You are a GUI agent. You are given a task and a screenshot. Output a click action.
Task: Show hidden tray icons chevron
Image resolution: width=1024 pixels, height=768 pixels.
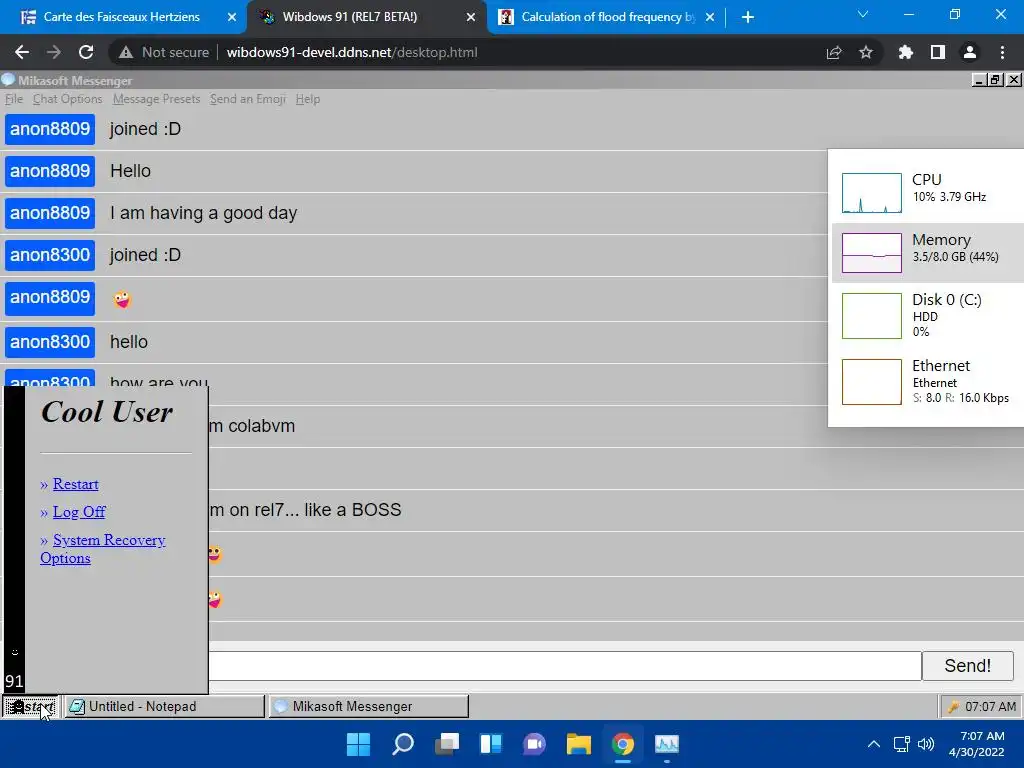pyautogui.click(x=874, y=744)
